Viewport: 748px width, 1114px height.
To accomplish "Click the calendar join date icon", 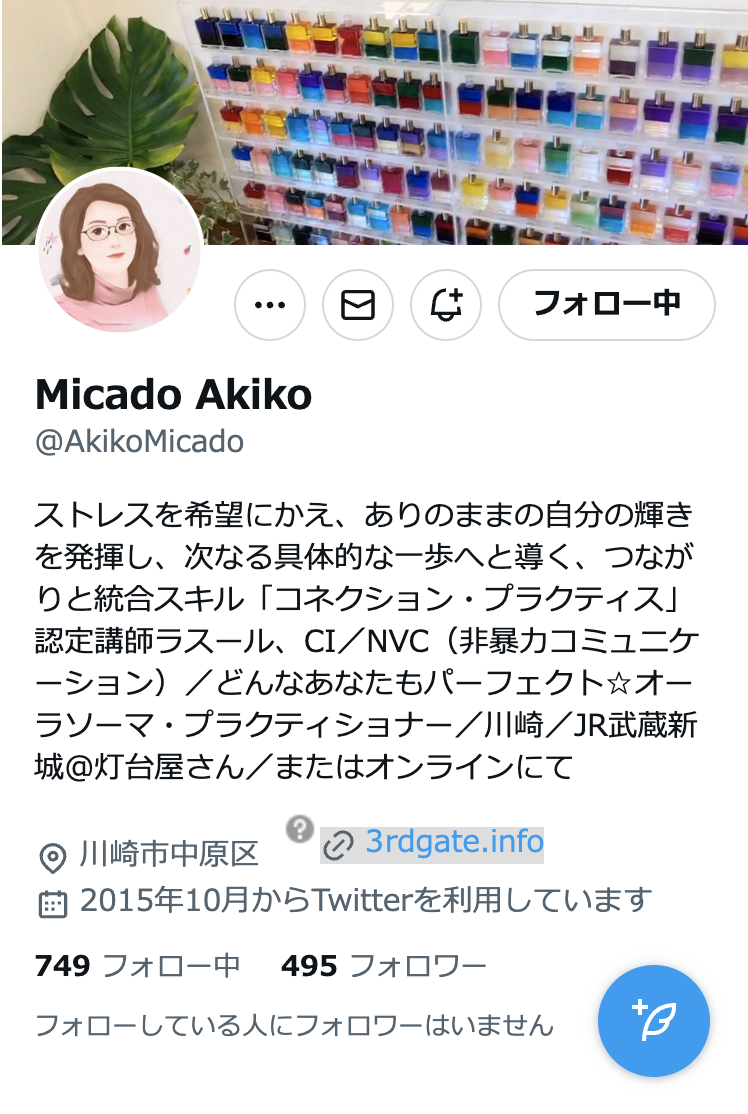I will click(x=52, y=903).
